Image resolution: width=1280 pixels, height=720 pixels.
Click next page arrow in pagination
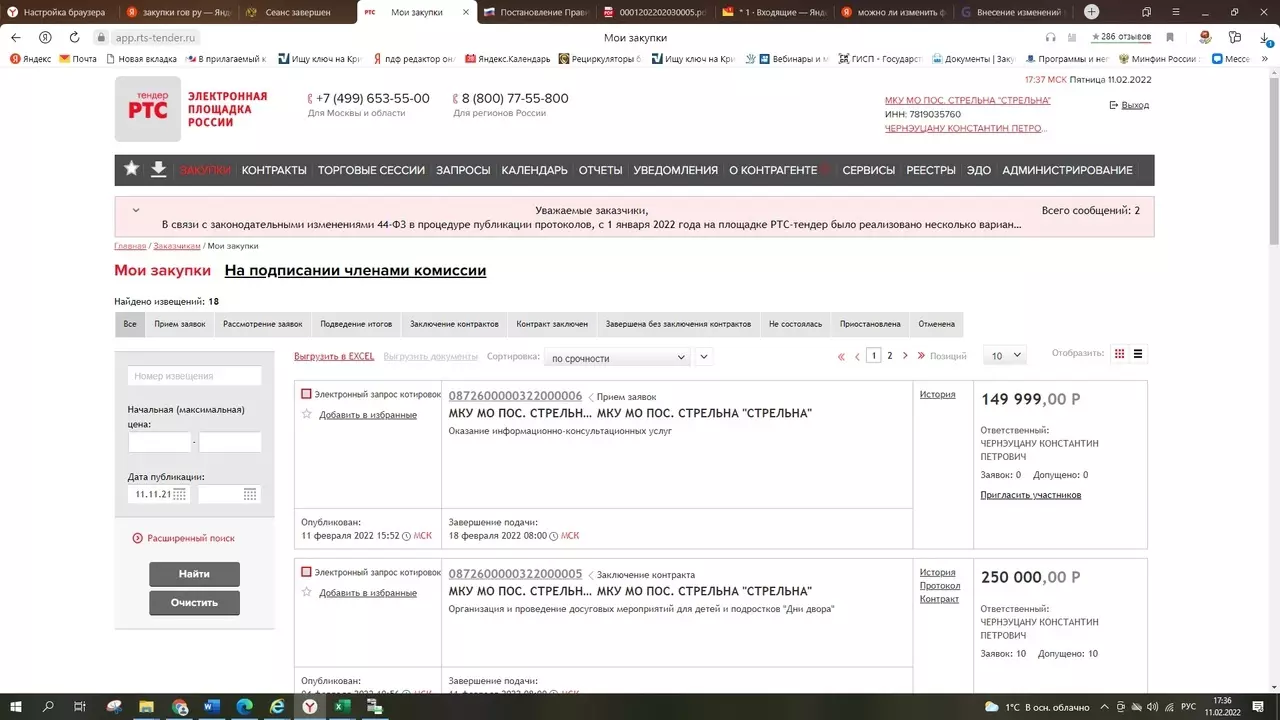click(x=905, y=356)
